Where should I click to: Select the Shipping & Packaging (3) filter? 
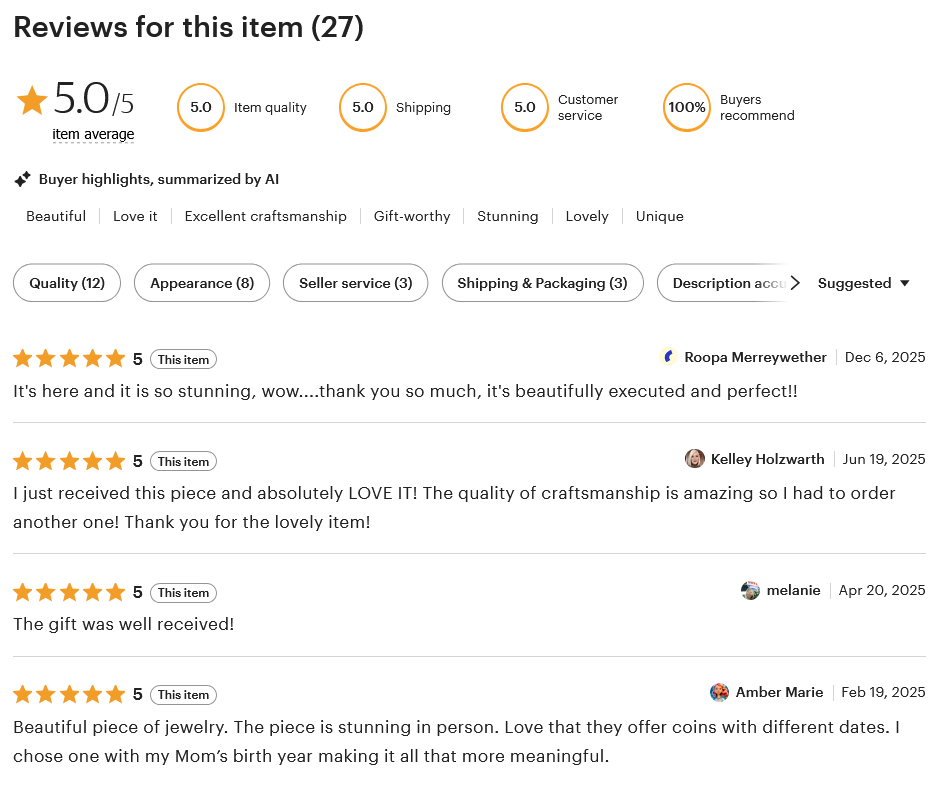pyautogui.click(x=542, y=283)
